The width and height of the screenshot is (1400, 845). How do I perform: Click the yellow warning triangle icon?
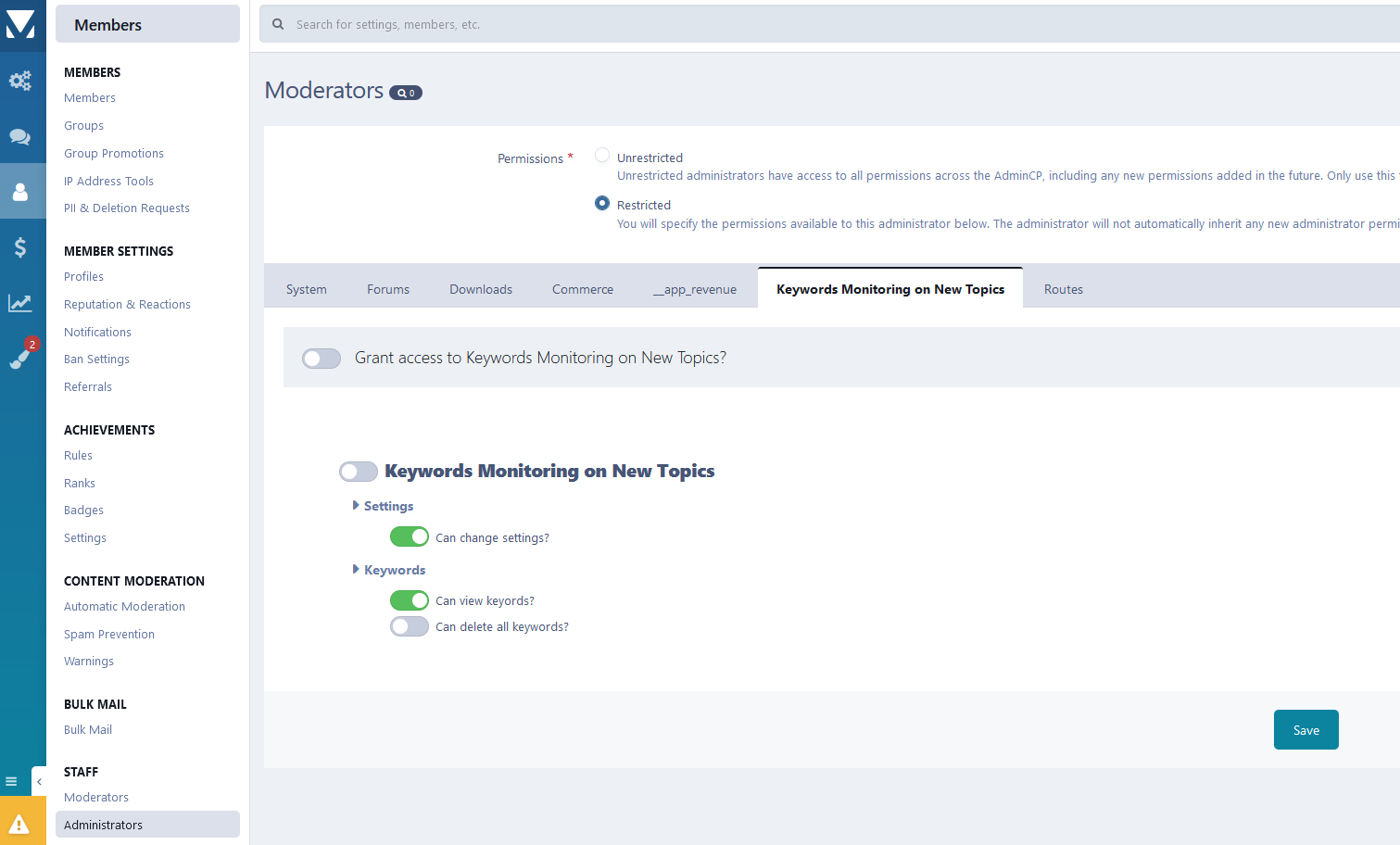coord(20,824)
